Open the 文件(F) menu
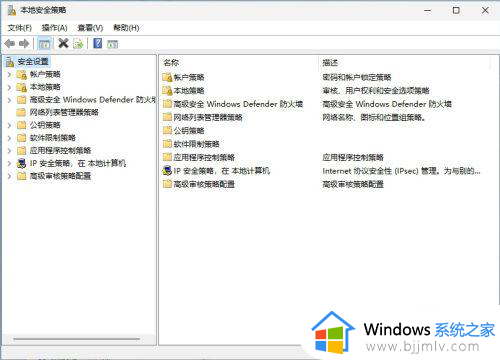The width and height of the screenshot is (500, 360). (20, 28)
